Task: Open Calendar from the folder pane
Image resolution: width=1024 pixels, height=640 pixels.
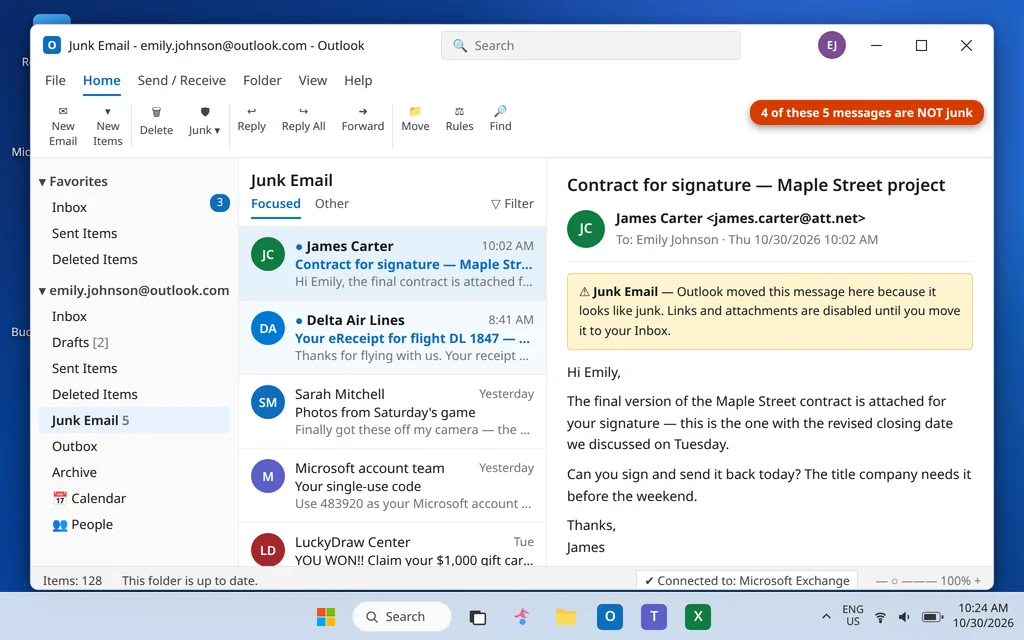Action: coord(135,498)
